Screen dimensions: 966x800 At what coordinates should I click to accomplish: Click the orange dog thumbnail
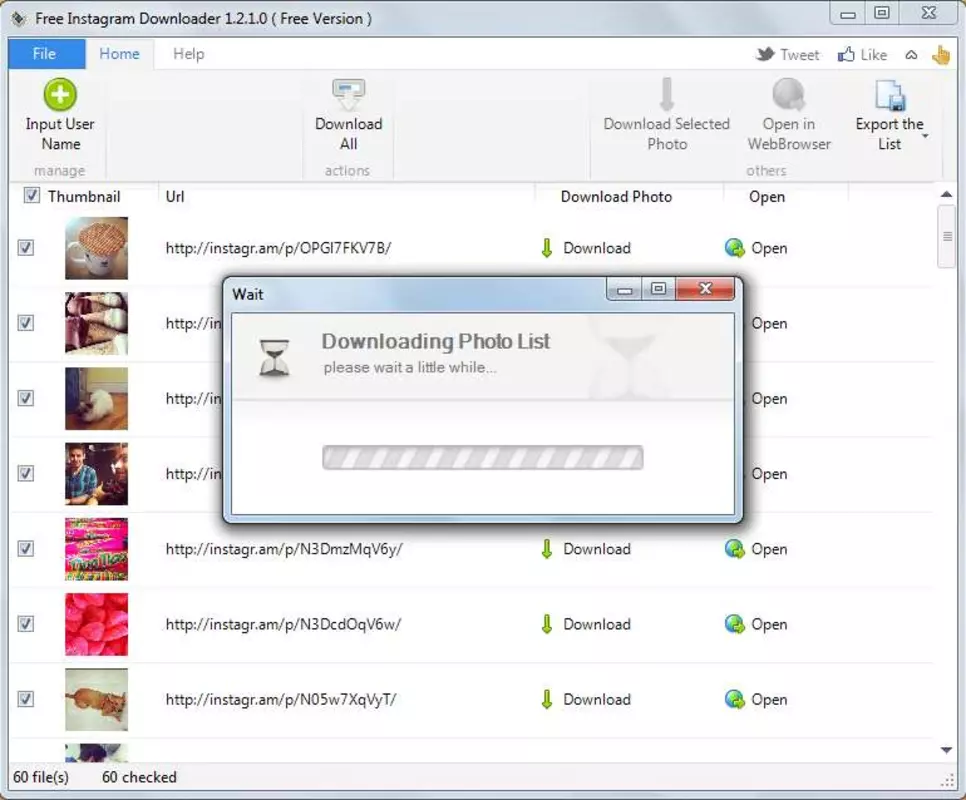(97, 700)
